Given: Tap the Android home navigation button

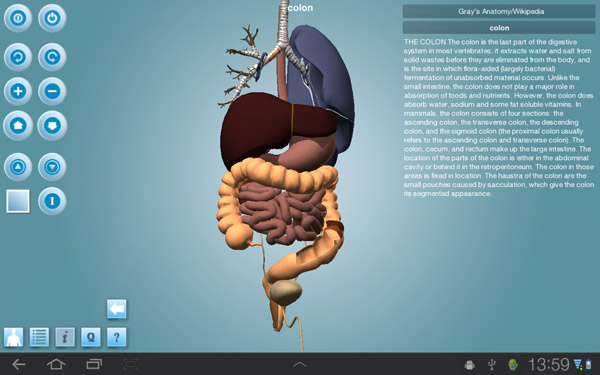Looking at the screenshot, I should [56, 364].
